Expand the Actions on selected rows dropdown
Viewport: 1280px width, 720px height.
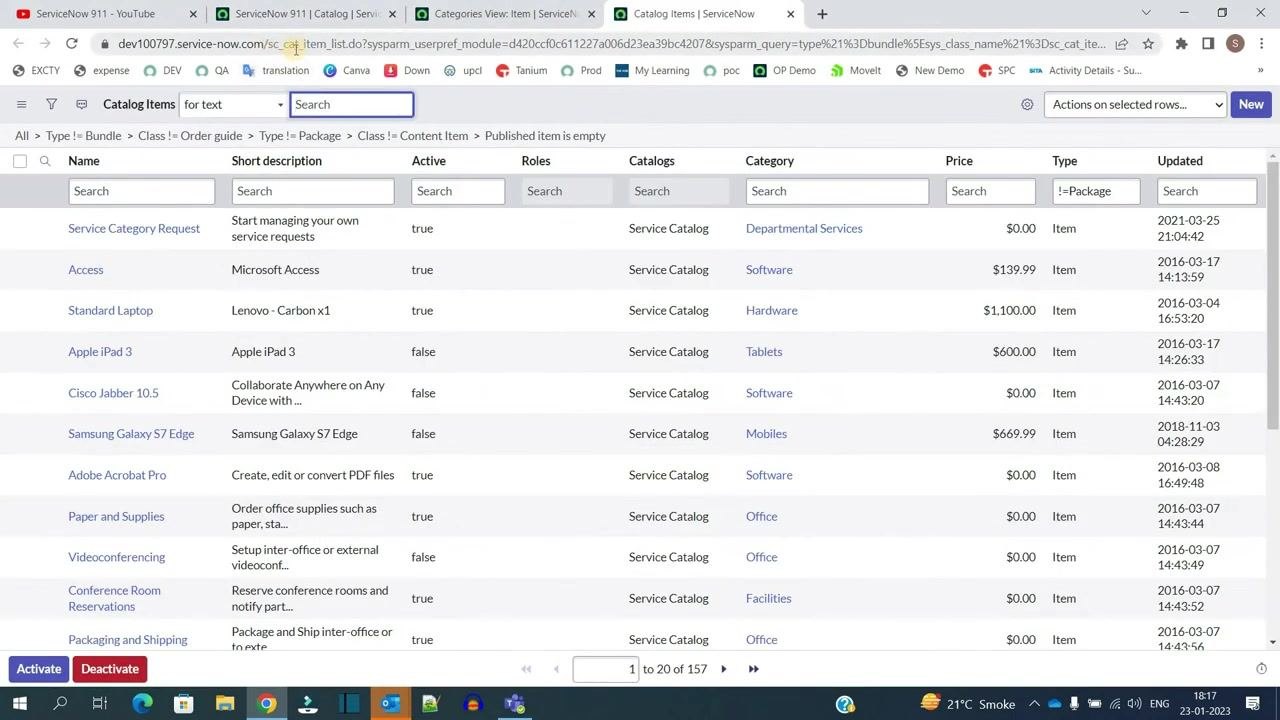click(x=1135, y=104)
